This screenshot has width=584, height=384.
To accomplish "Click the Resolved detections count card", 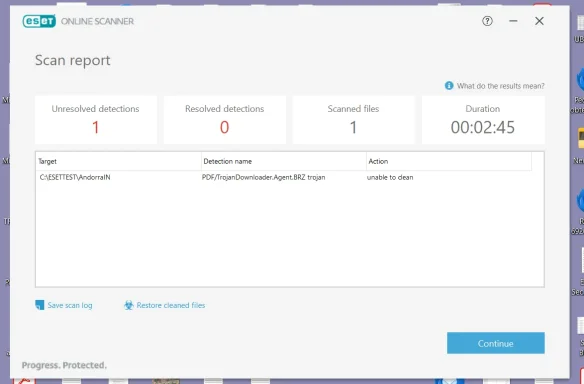I will pyautogui.click(x=225, y=120).
